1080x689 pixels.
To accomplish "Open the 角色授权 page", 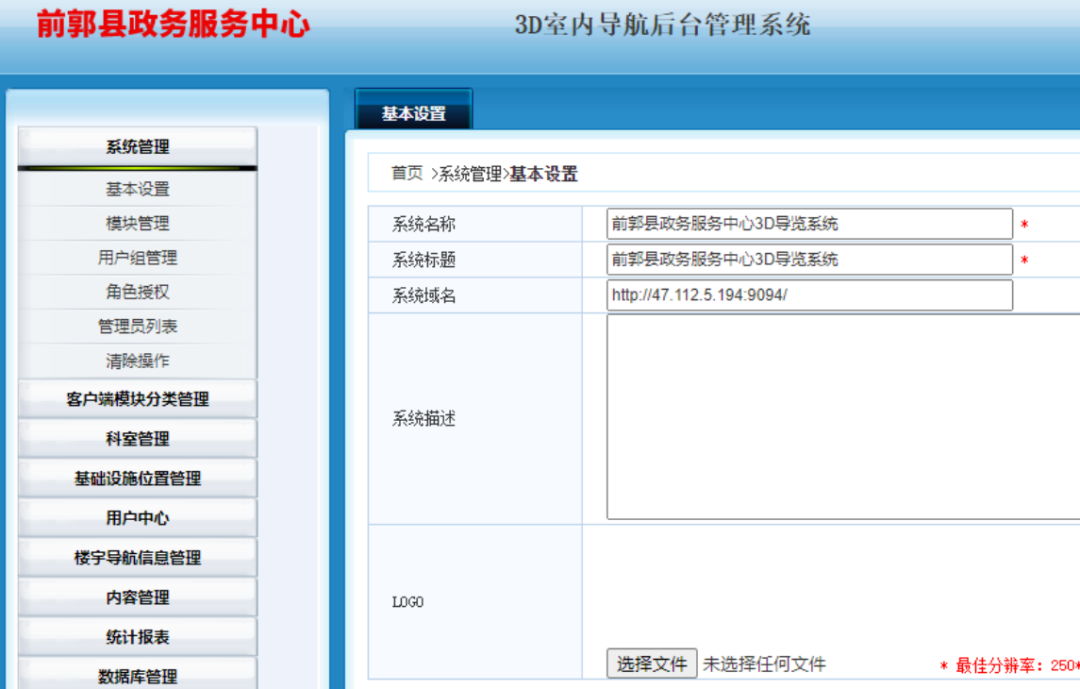I will pyautogui.click(x=137, y=290).
